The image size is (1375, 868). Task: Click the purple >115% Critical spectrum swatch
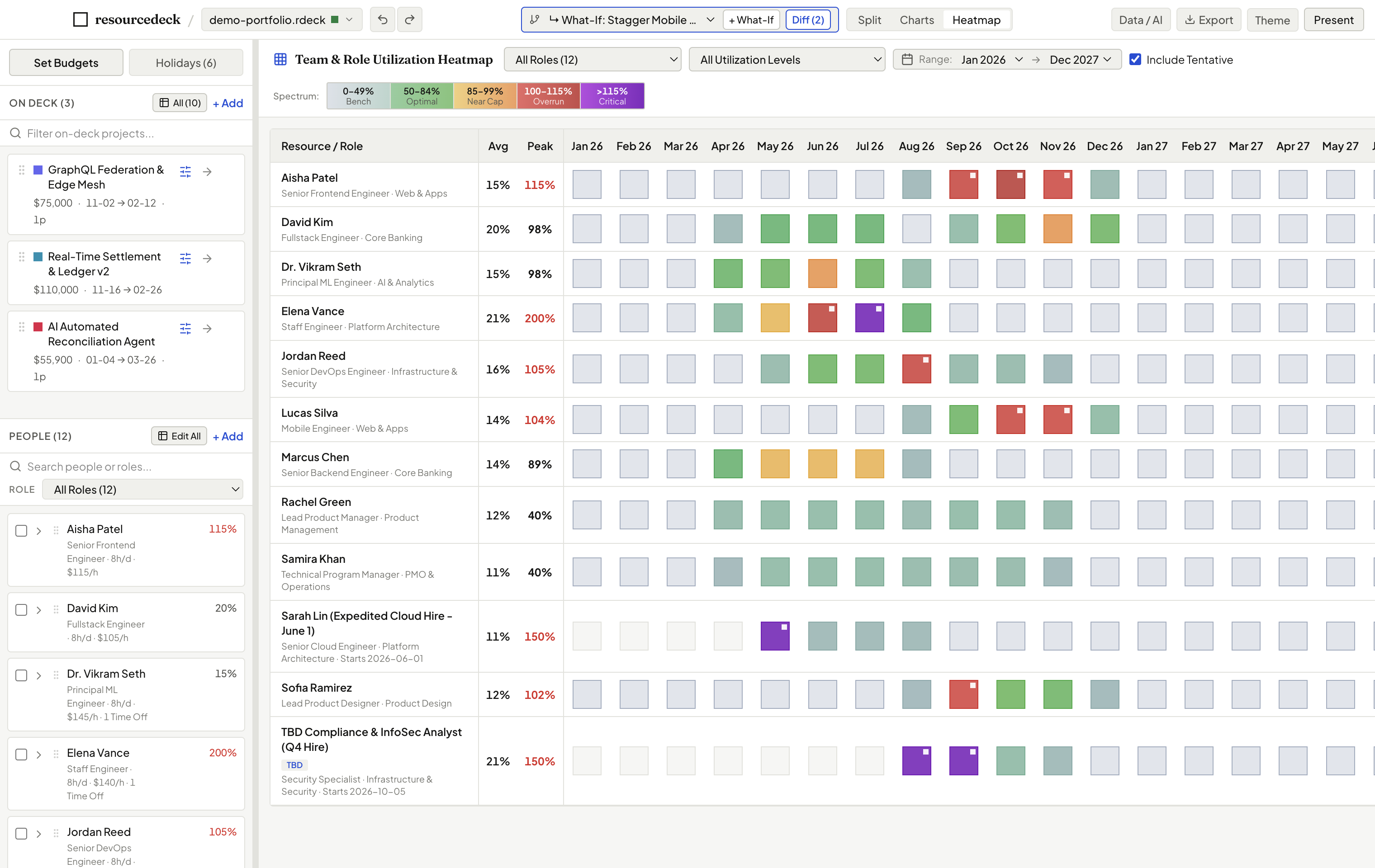[612, 96]
